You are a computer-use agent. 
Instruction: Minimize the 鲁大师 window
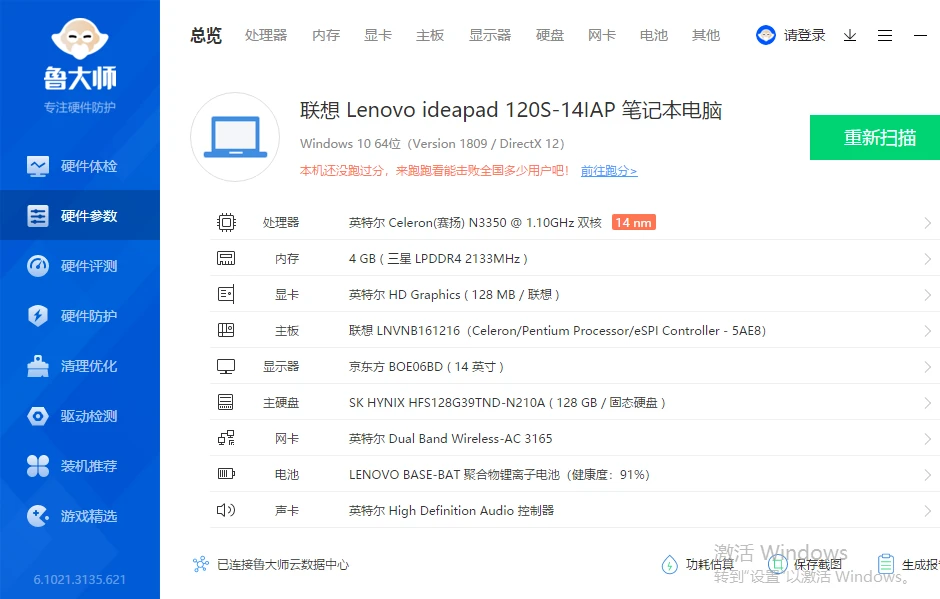coord(920,36)
